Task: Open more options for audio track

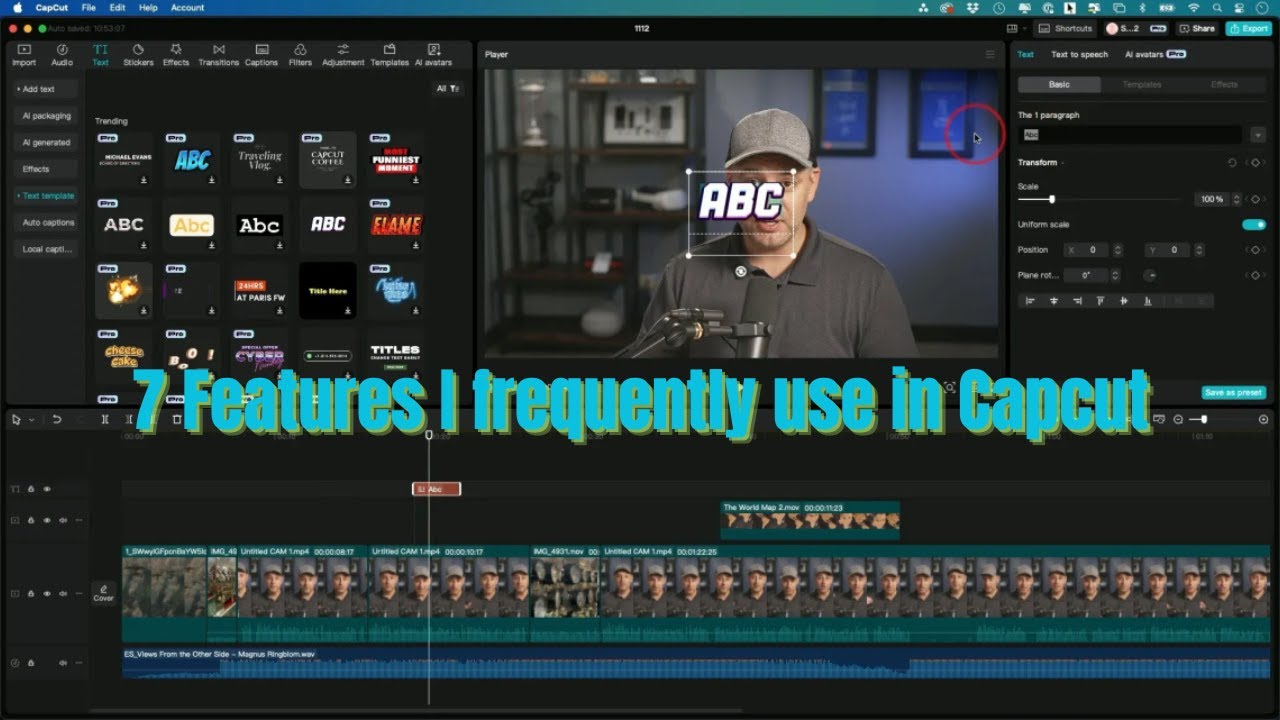Action: point(79,662)
